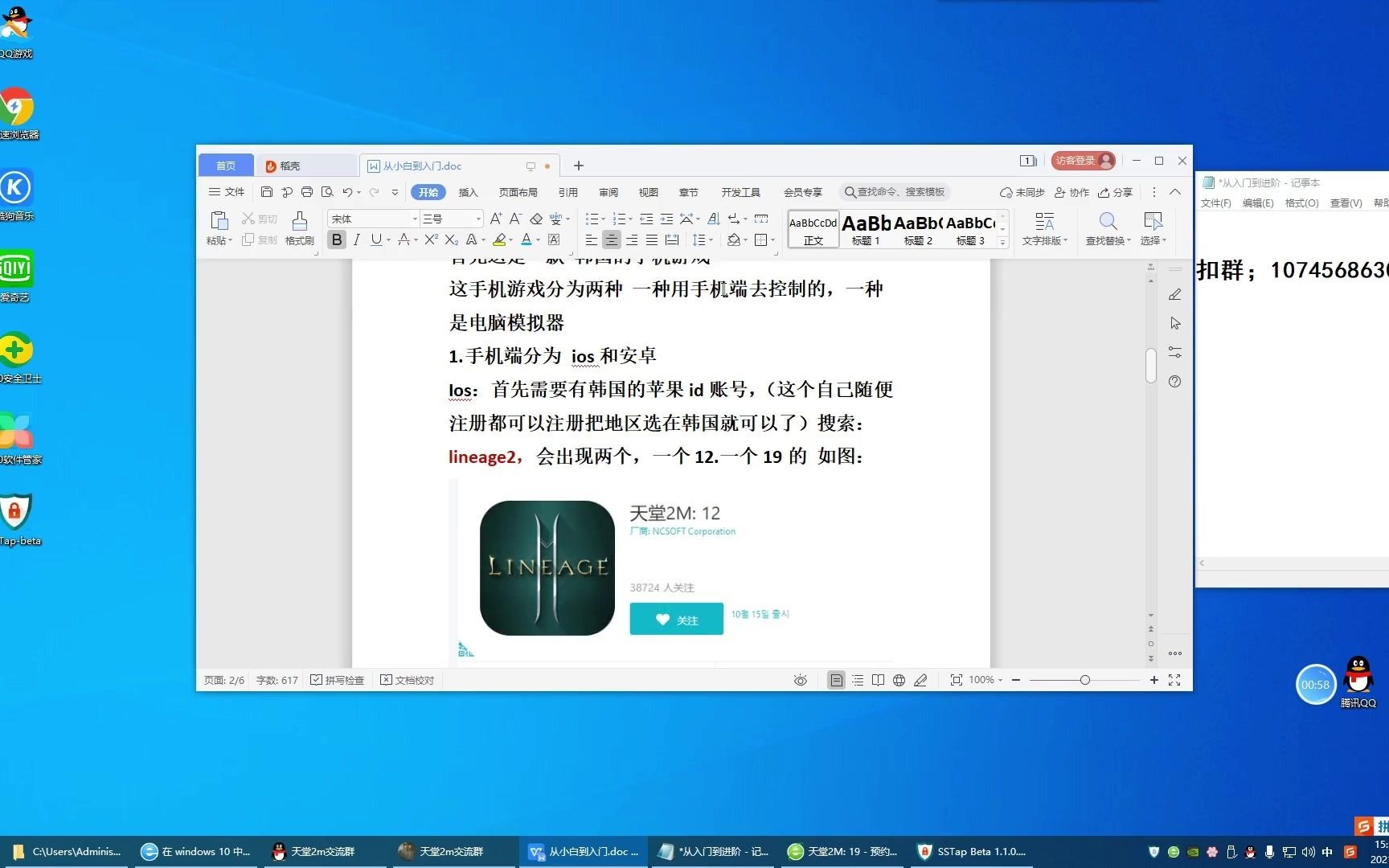Increase font size with the A+ icon

coord(496,219)
